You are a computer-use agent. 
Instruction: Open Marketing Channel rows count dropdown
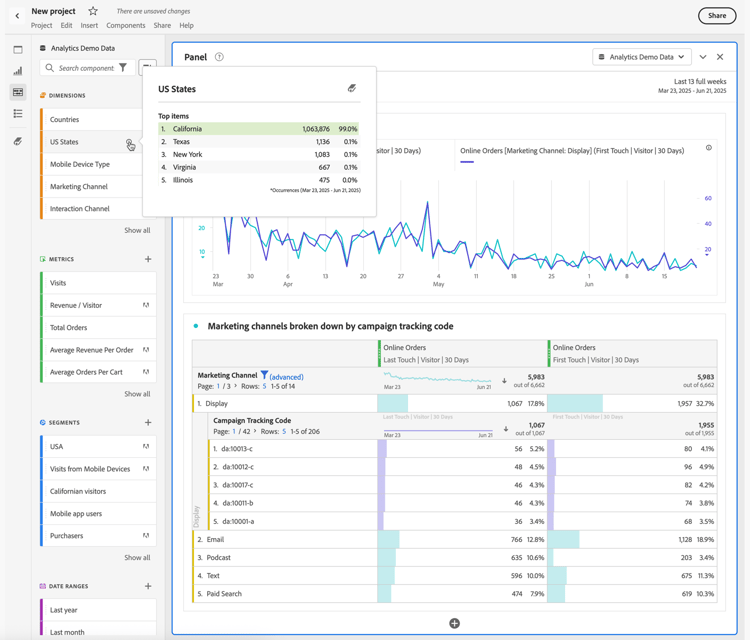[264, 386]
